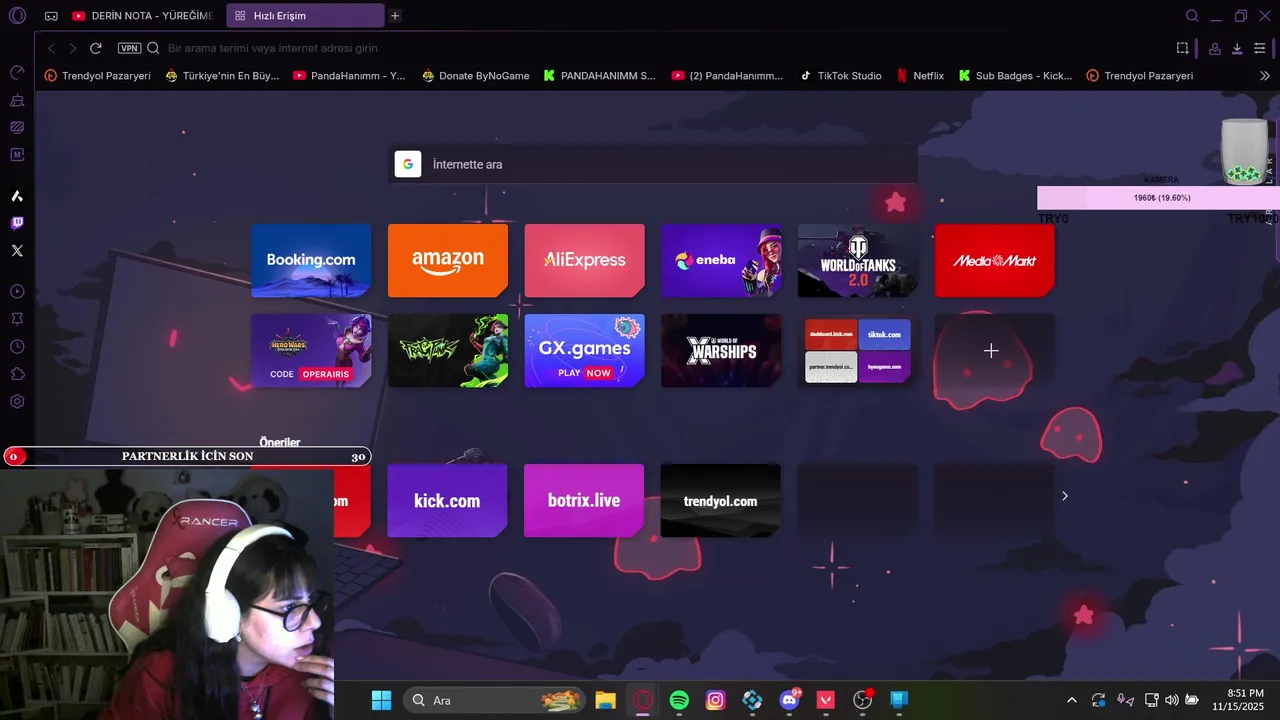Open the amazon speed dial tile
The image size is (1280, 720).
(x=448, y=260)
